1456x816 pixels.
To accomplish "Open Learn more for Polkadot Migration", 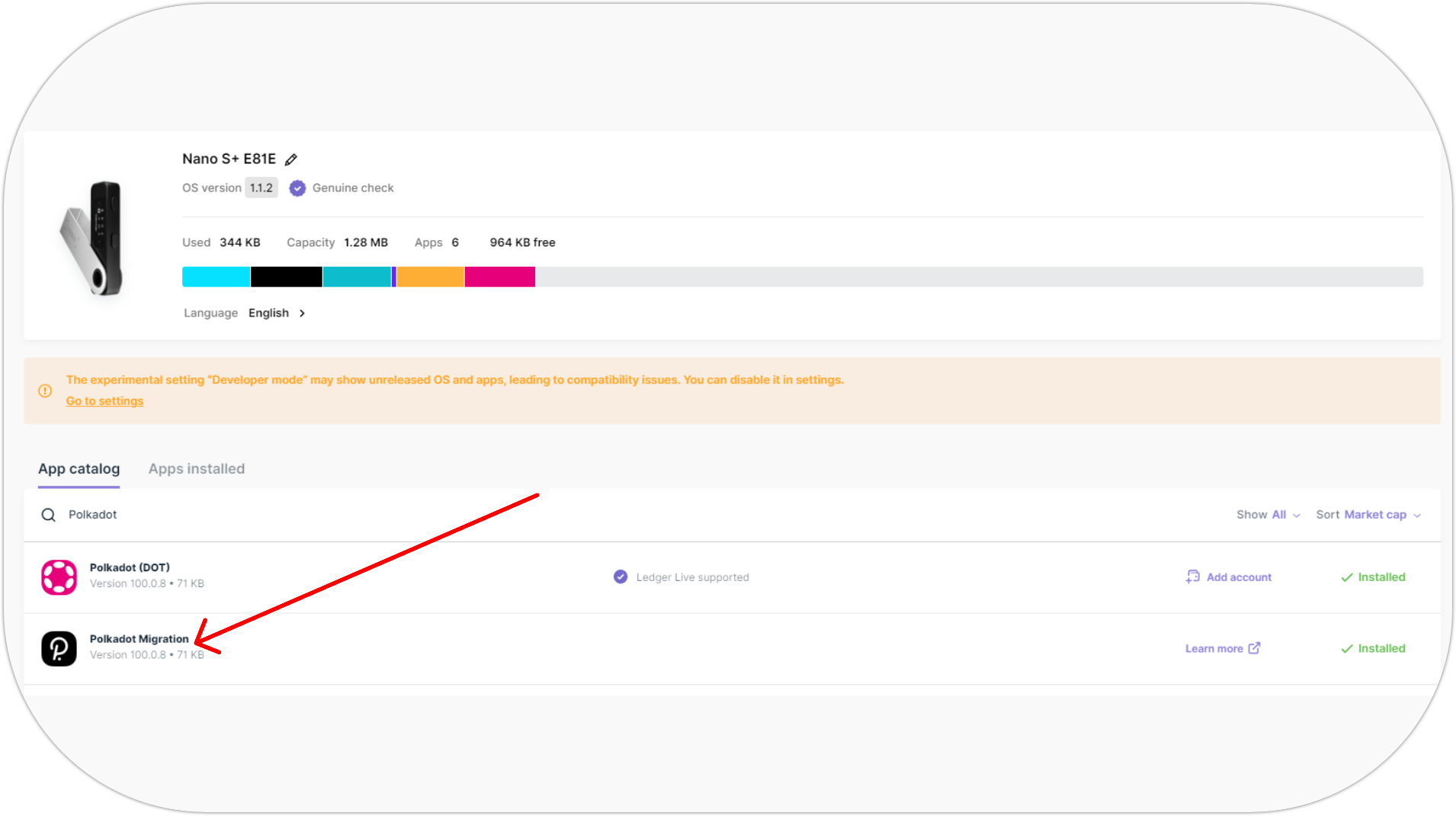I will (x=1214, y=649).
